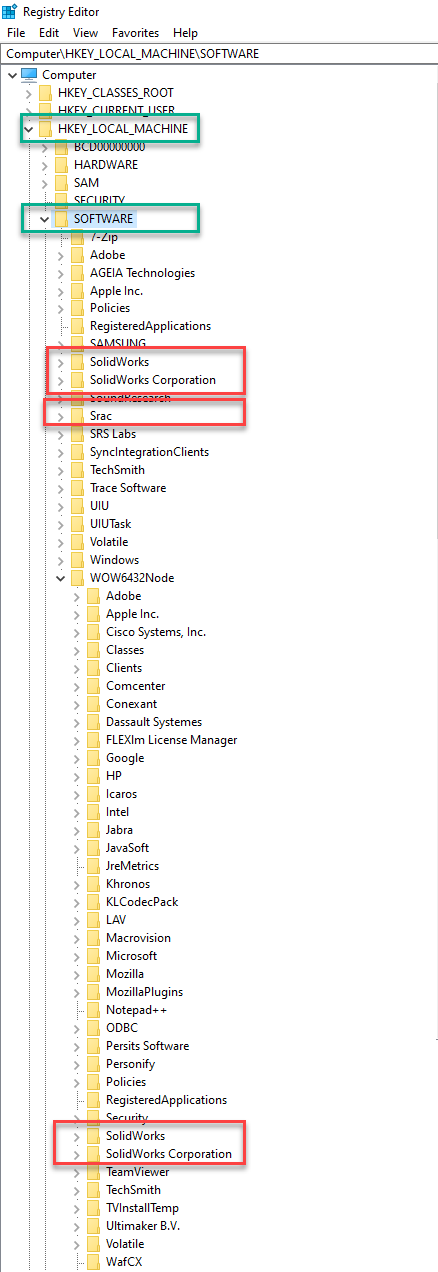Screen dimensions: 438x1272
Task: Collapse the HKEY_LOCAL_MACHINE key
Action: point(28,129)
